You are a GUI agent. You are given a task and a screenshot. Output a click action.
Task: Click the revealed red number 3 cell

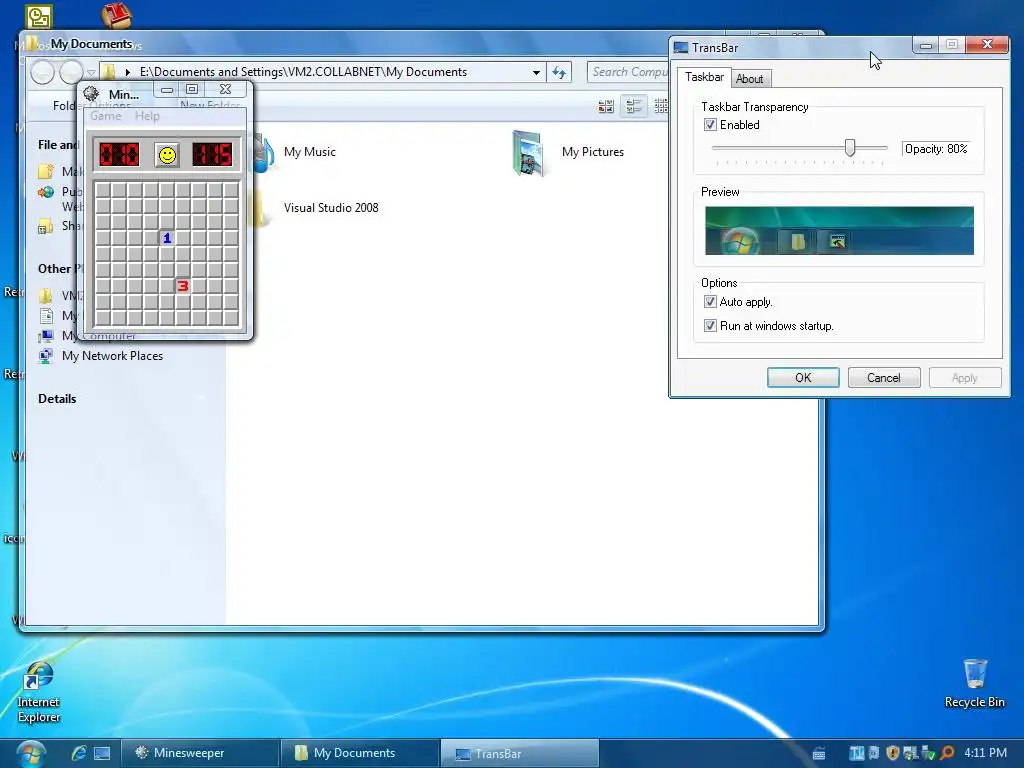coord(183,286)
